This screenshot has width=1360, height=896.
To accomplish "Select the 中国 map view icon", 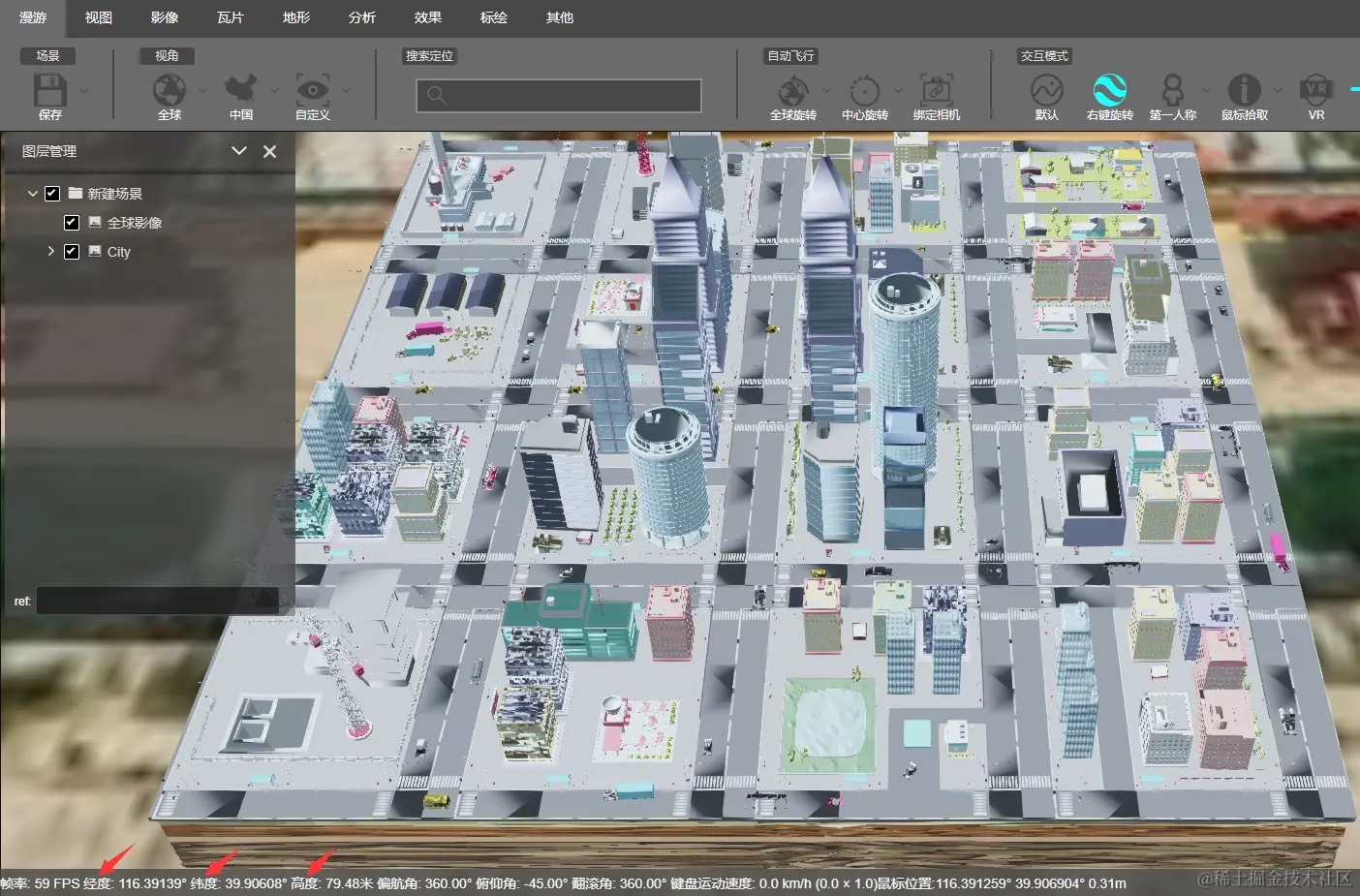I will pos(241,90).
